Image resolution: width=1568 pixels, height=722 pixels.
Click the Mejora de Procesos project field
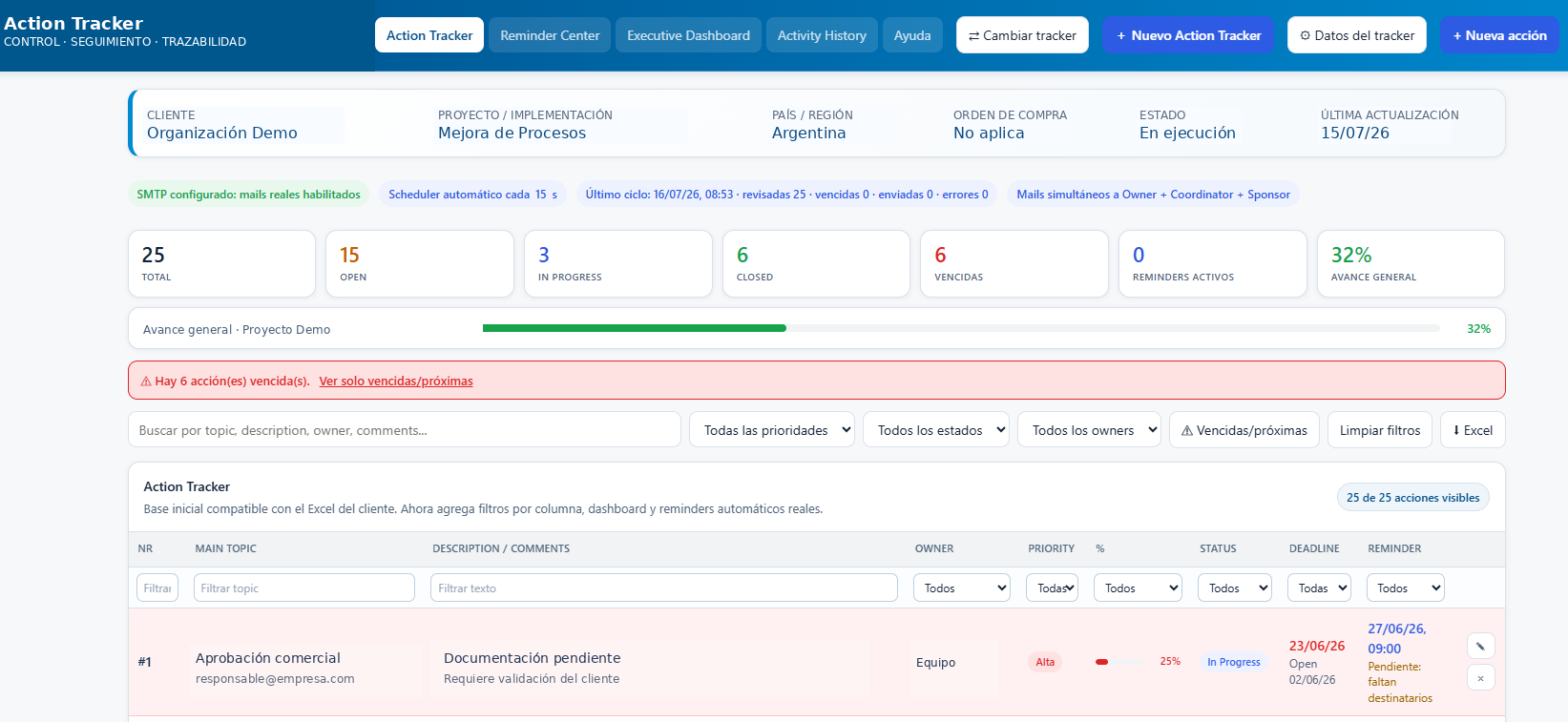(x=512, y=133)
